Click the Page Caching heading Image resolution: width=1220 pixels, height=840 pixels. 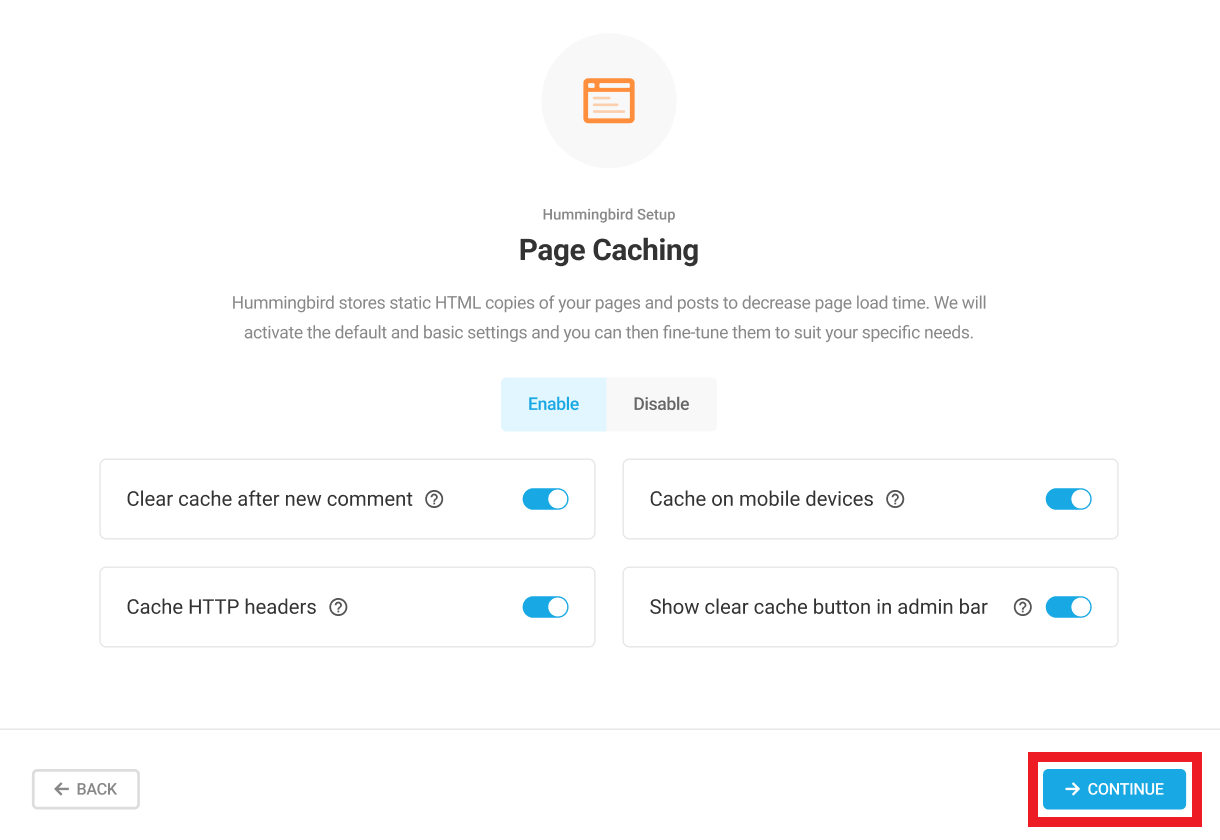(x=608, y=250)
